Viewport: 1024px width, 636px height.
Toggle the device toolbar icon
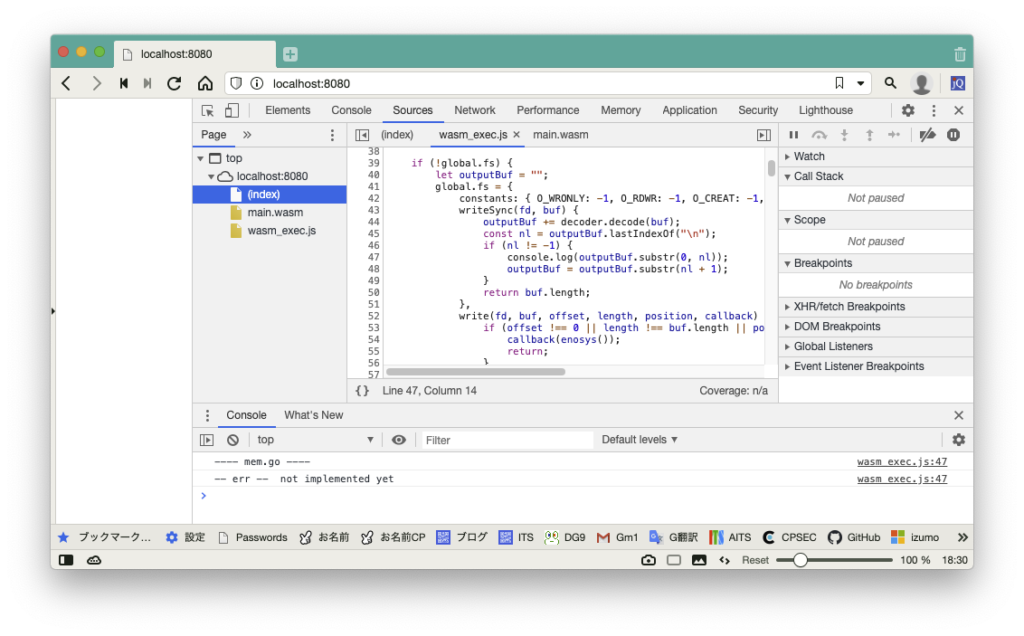point(231,111)
